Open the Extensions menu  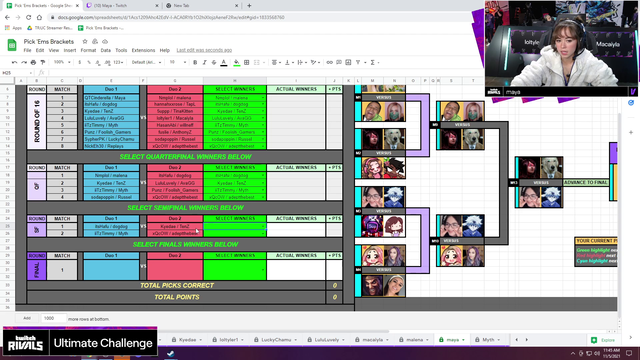143,51
